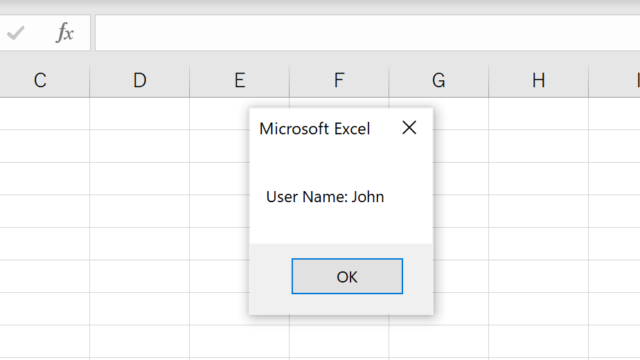Screen dimensions: 640x360
Task: Select column D header
Action: 140,80
